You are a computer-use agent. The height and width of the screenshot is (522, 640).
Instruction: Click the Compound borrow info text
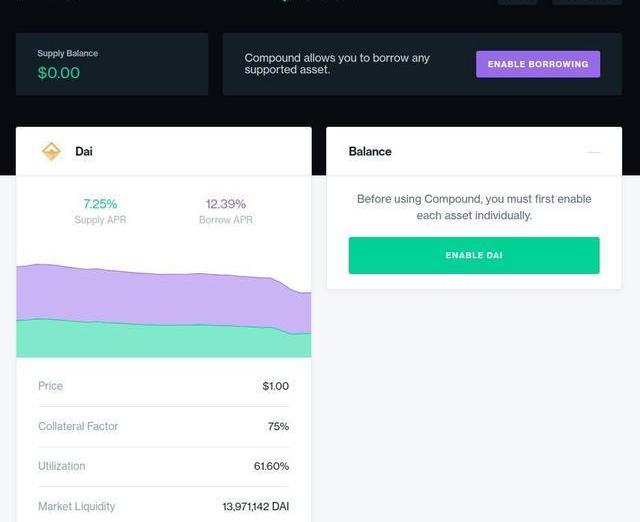[x=337, y=64]
